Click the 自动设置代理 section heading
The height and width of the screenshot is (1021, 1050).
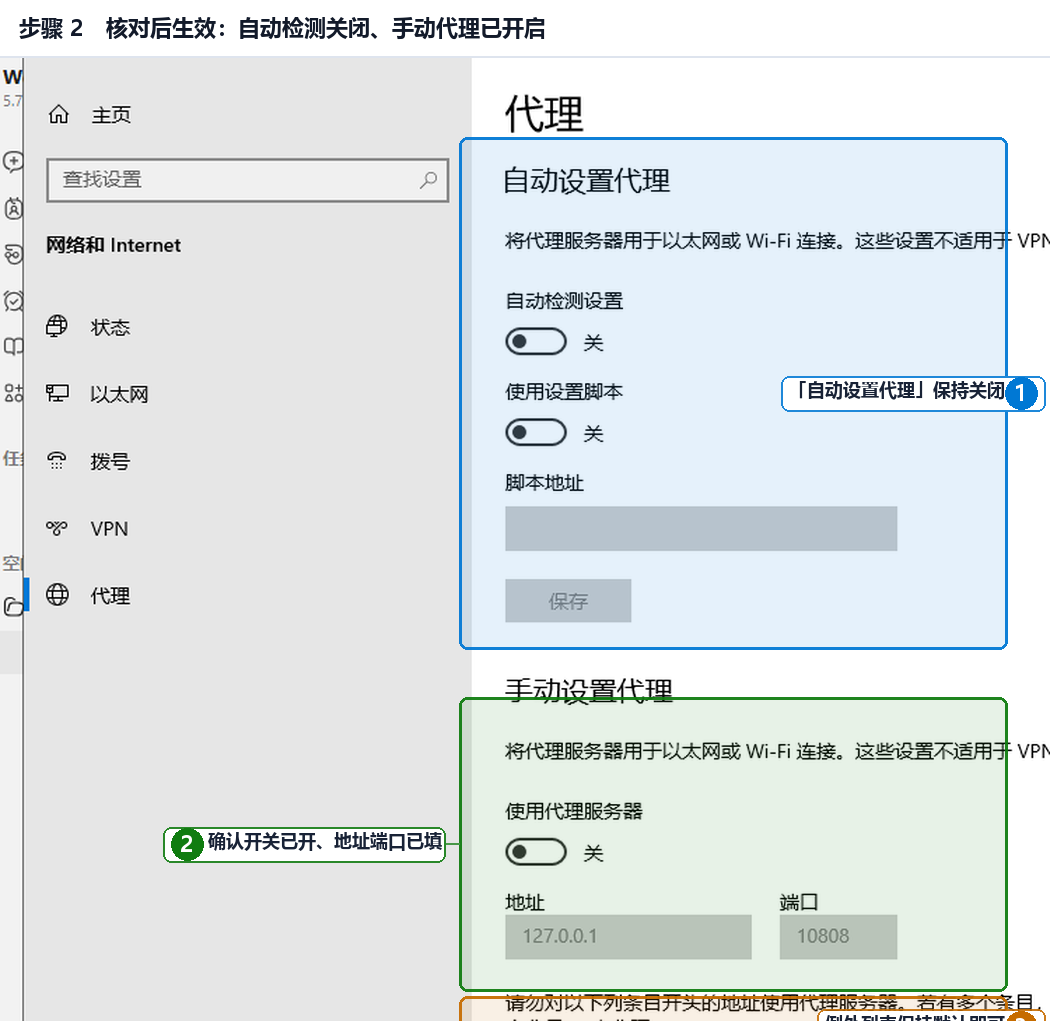587,181
